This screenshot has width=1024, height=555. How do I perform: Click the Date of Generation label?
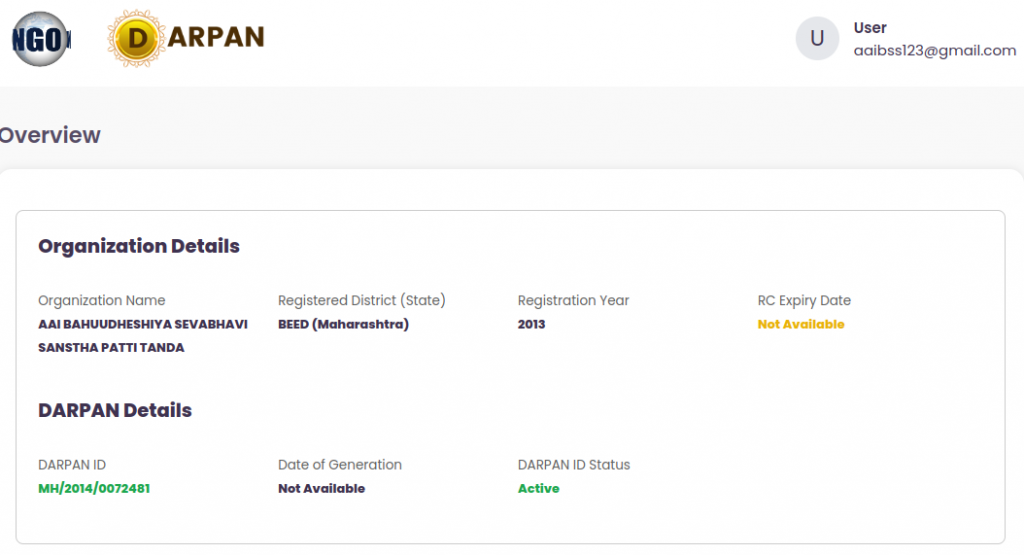(340, 464)
